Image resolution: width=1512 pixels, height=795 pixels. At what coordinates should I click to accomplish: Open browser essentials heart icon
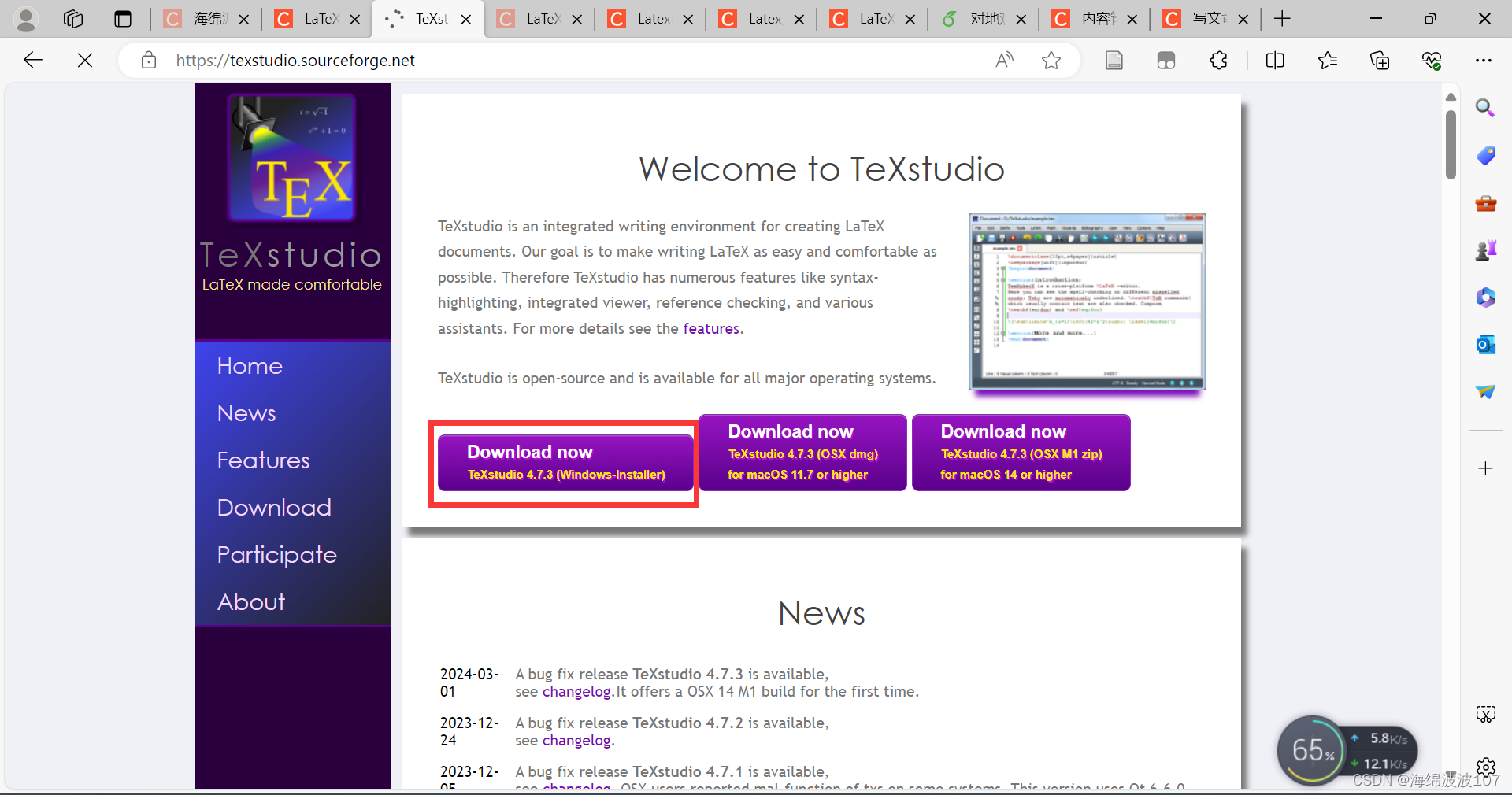point(1432,60)
